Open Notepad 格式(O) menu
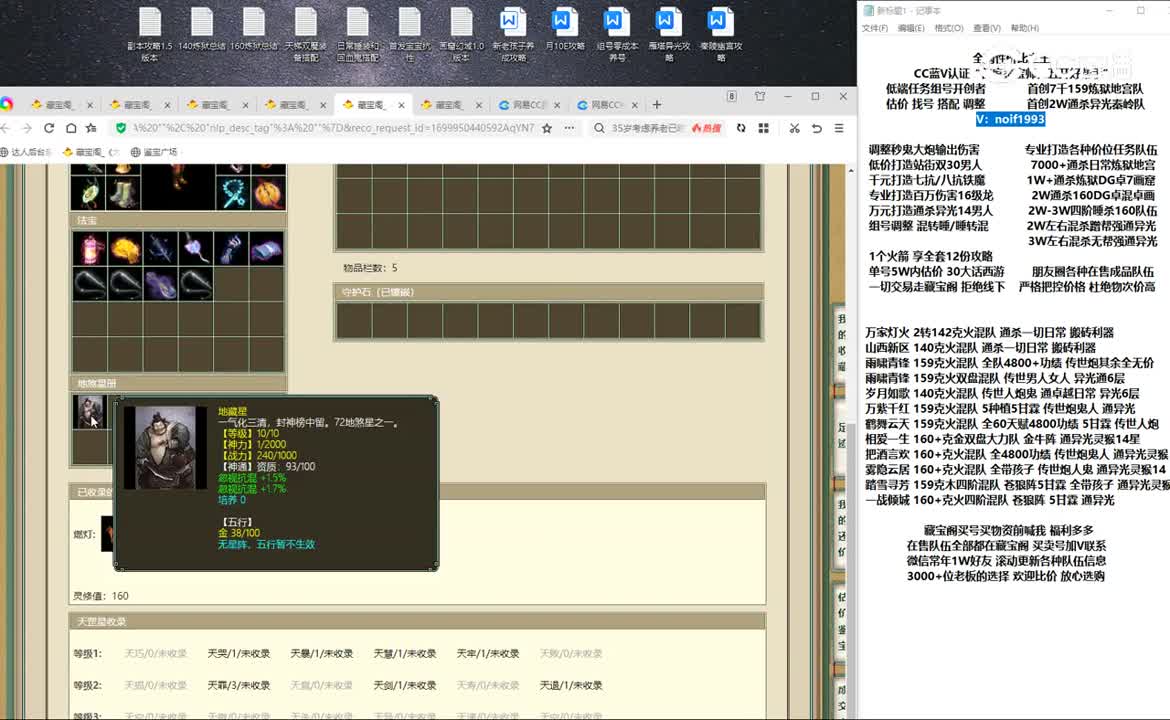 (948, 28)
